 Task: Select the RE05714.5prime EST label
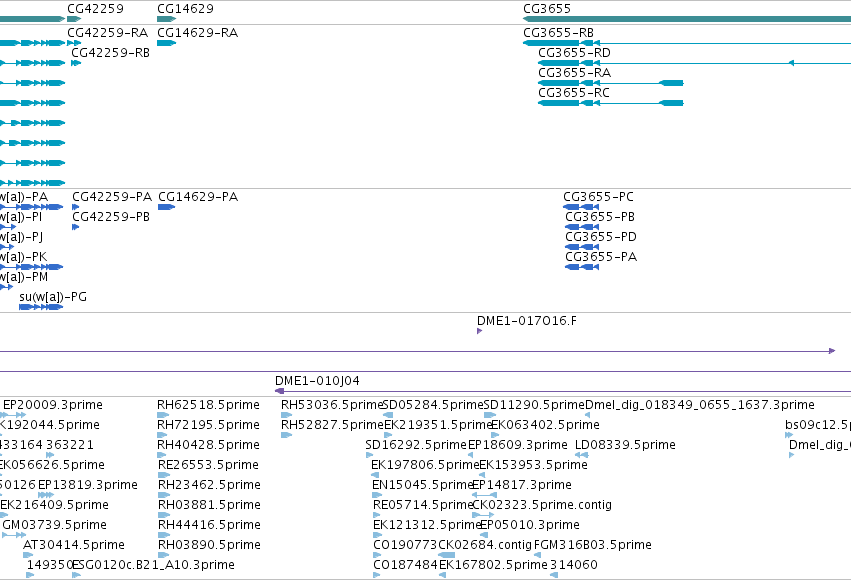(423, 505)
